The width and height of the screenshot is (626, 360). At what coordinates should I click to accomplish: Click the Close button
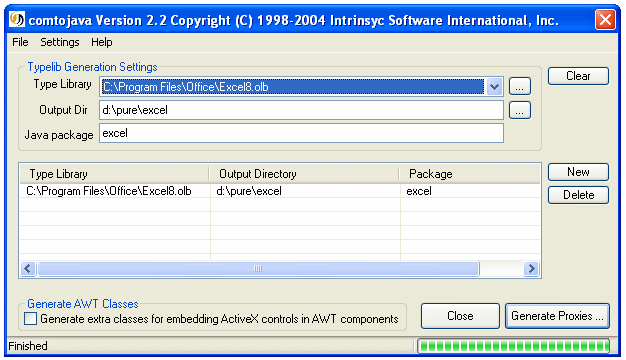[460, 316]
